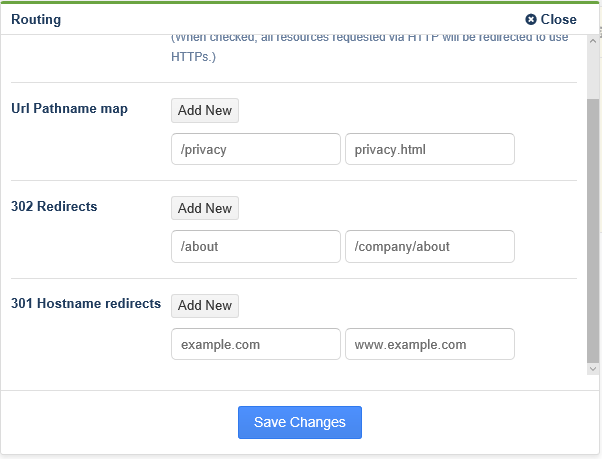
Task: Click into the /about redirect source field
Action: (256, 246)
